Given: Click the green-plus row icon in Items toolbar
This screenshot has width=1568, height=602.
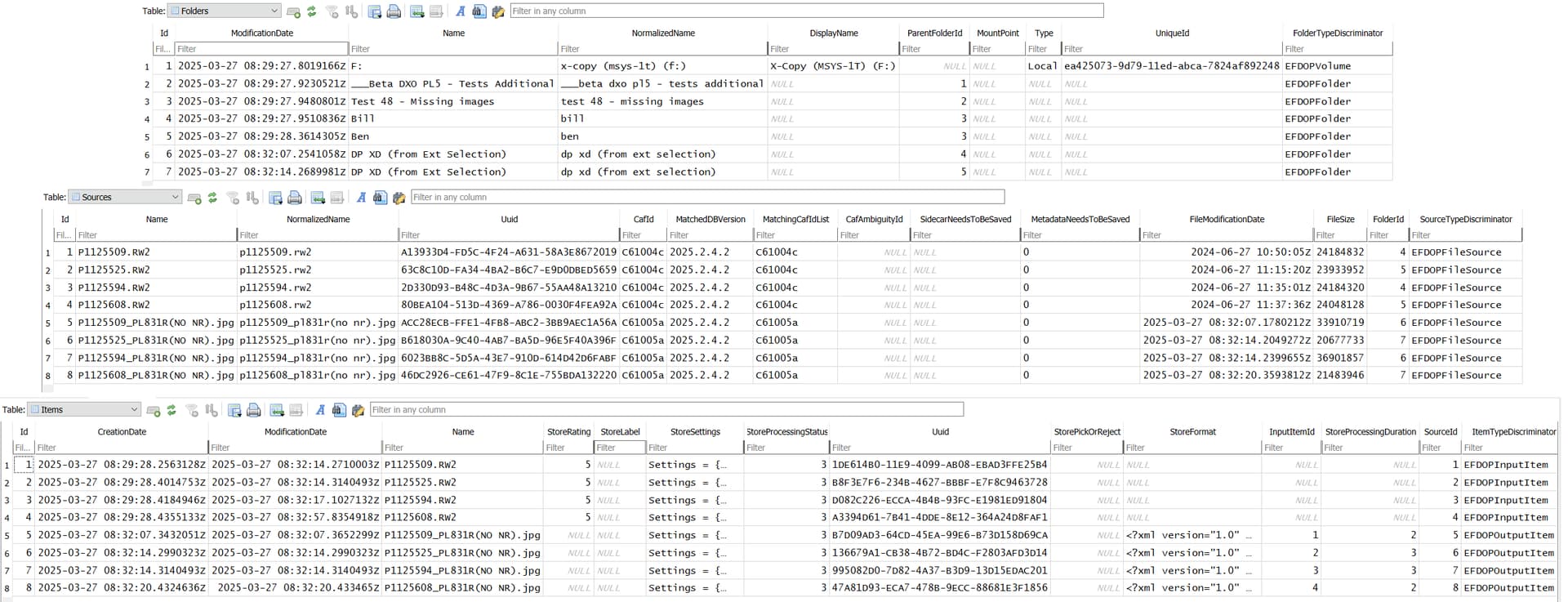Looking at the screenshot, I should 154,410.
